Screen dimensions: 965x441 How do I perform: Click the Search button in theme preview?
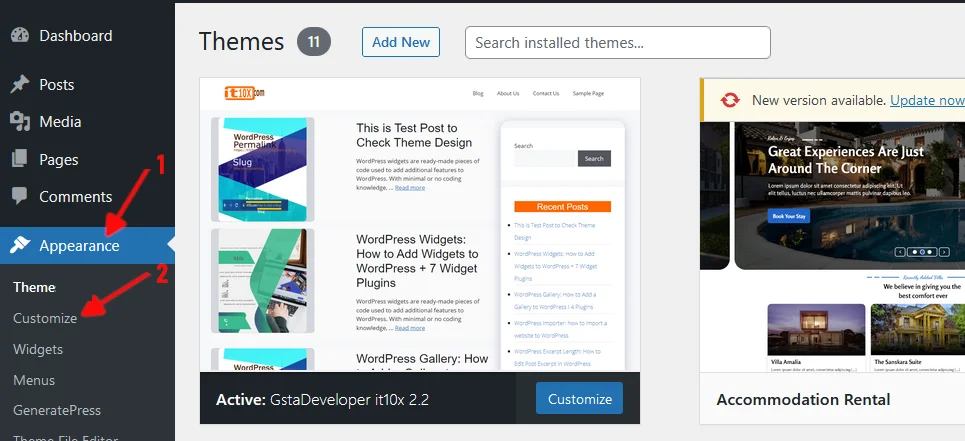click(x=594, y=159)
